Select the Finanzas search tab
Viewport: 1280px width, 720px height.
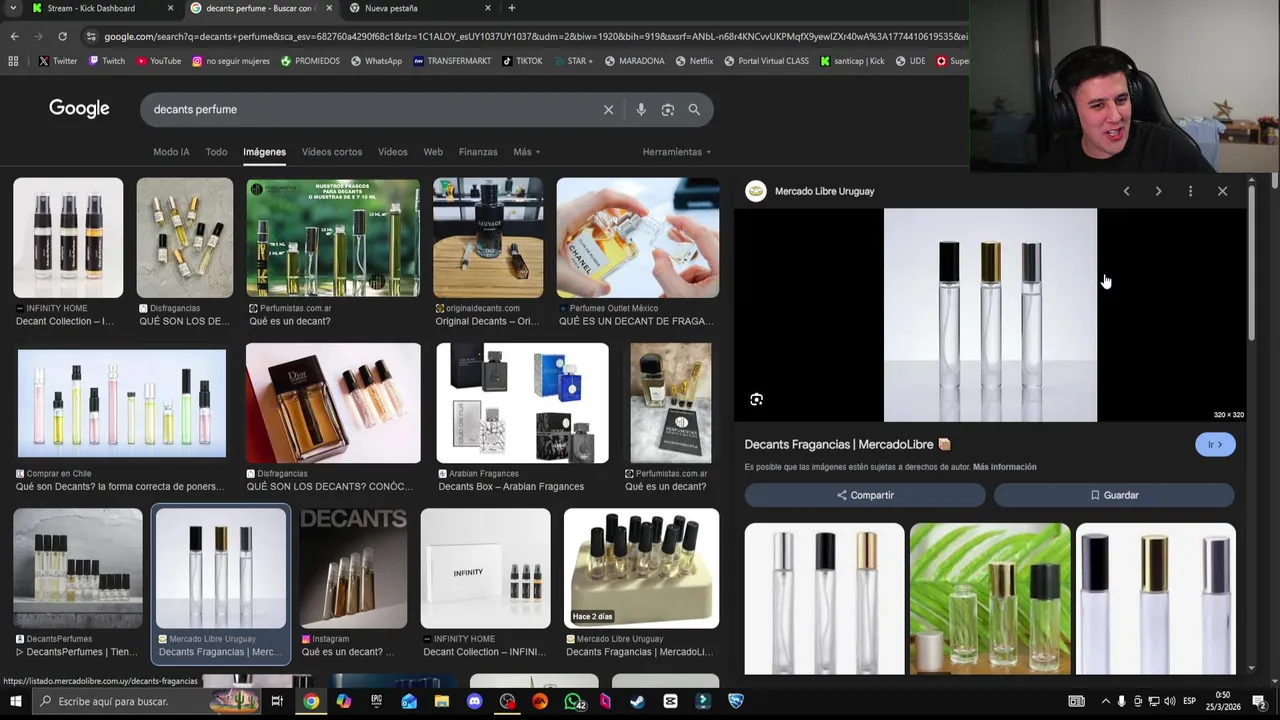coord(478,152)
